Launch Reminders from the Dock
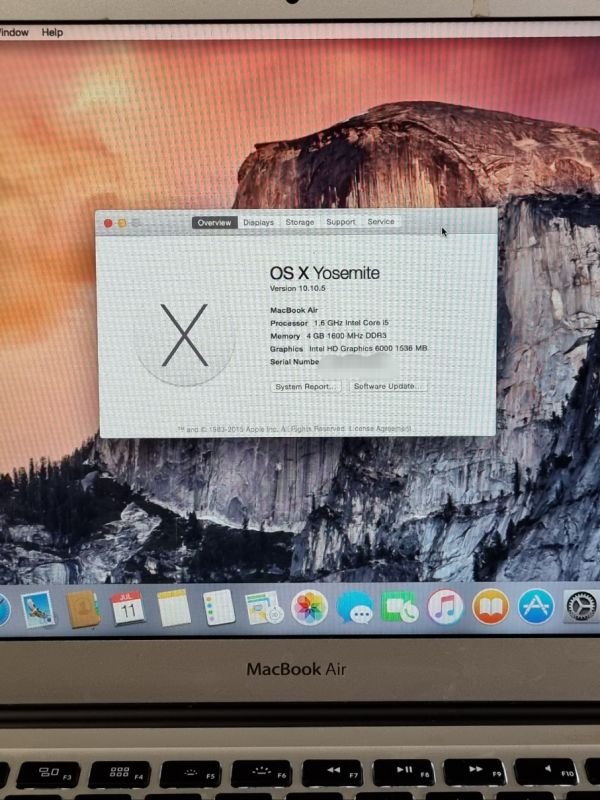The image size is (600, 800). point(219,608)
